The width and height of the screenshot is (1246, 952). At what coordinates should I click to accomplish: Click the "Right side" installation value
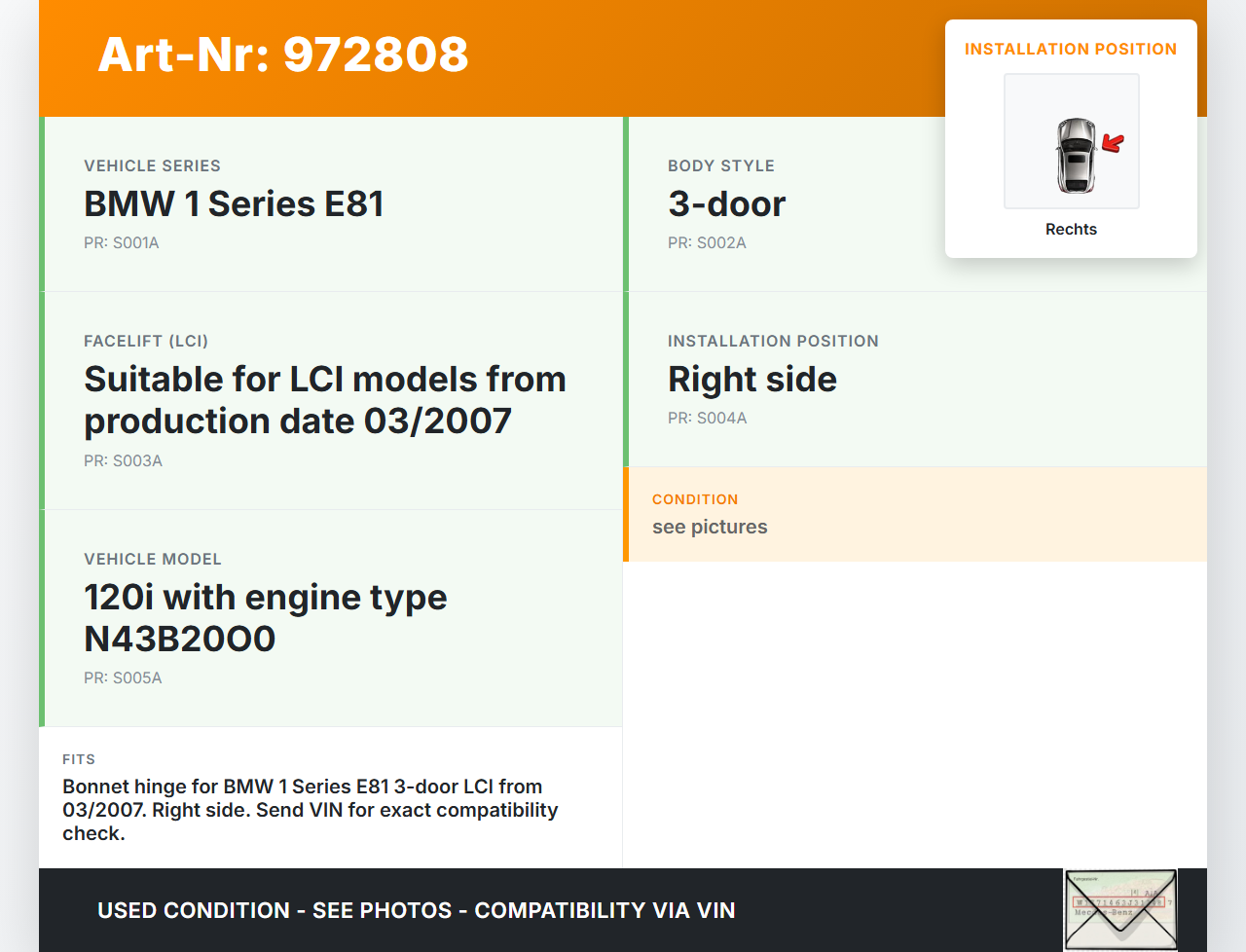pyautogui.click(x=751, y=380)
